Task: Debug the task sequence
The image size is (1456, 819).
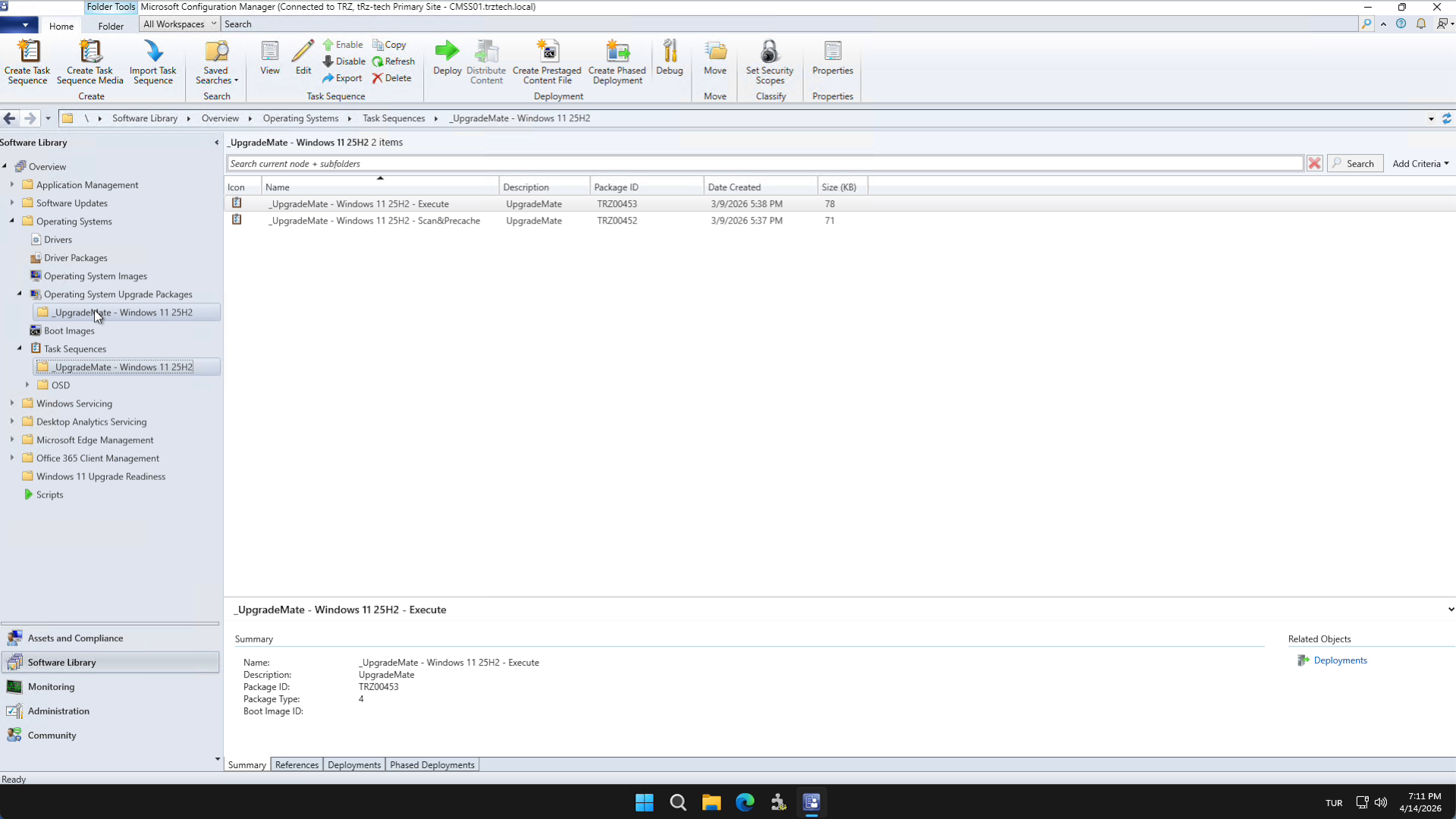Action: (670, 58)
